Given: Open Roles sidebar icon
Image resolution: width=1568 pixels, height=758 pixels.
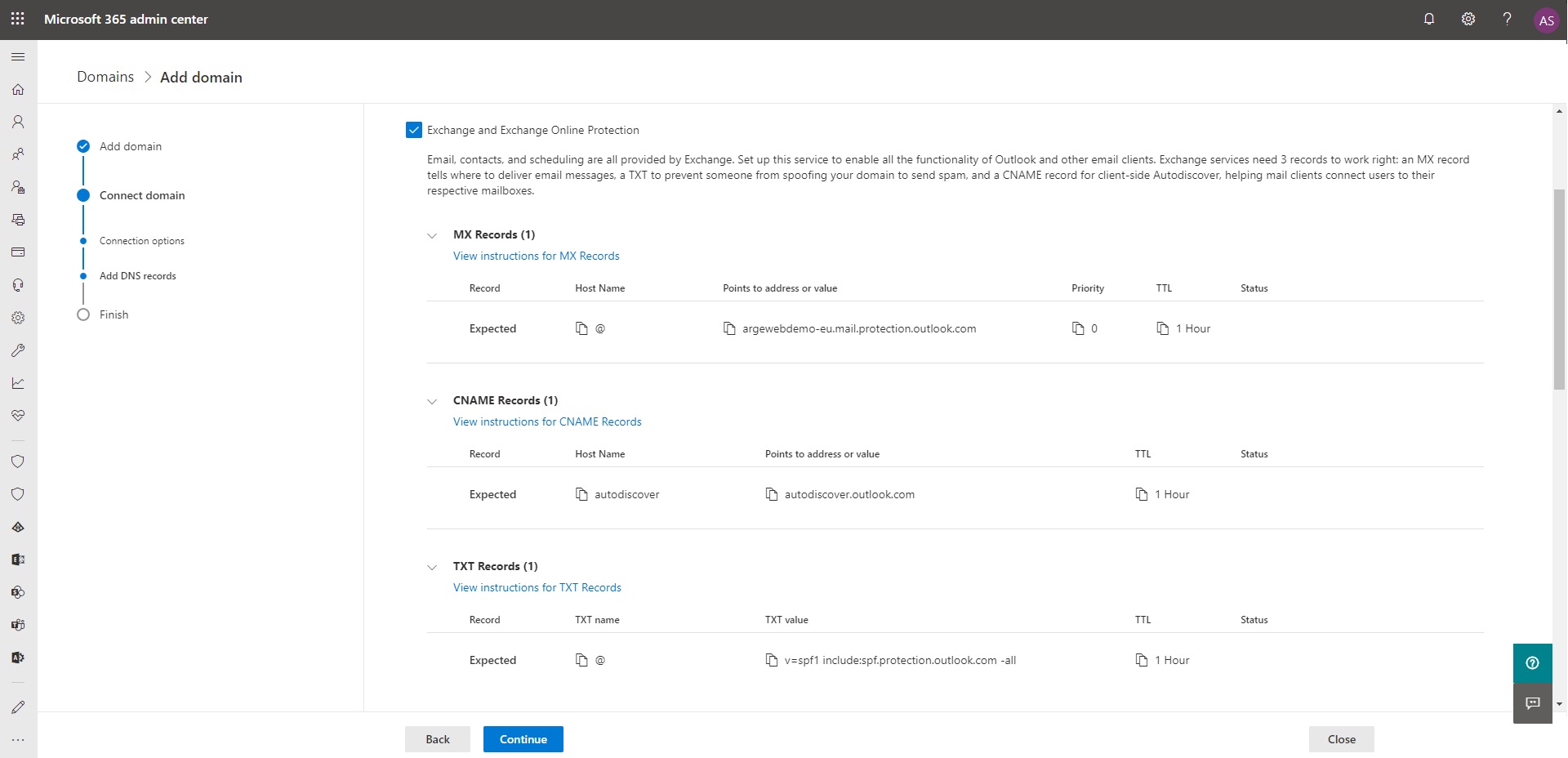Looking at the screenshot, I should [18, 187].
